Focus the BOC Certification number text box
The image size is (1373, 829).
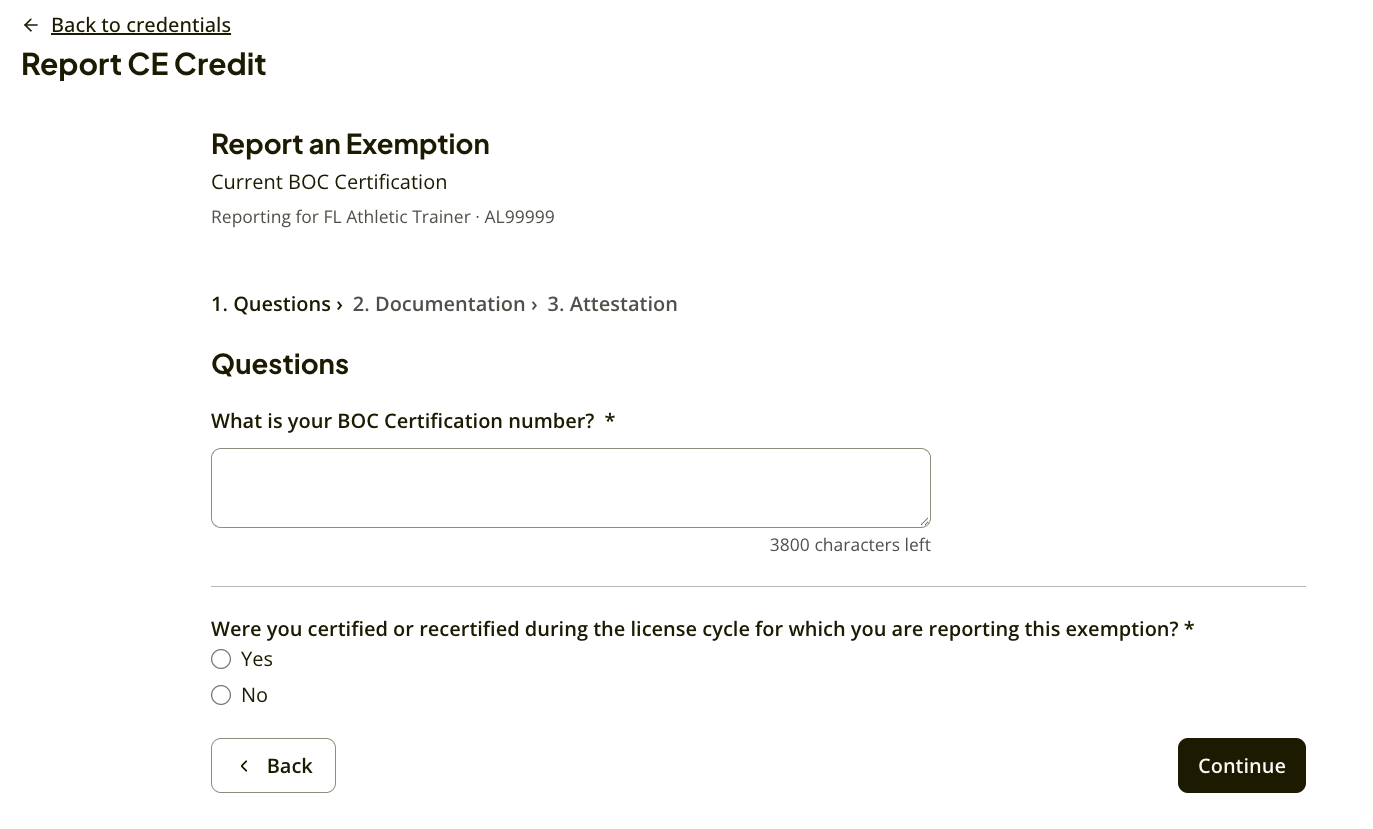point(571,488)
